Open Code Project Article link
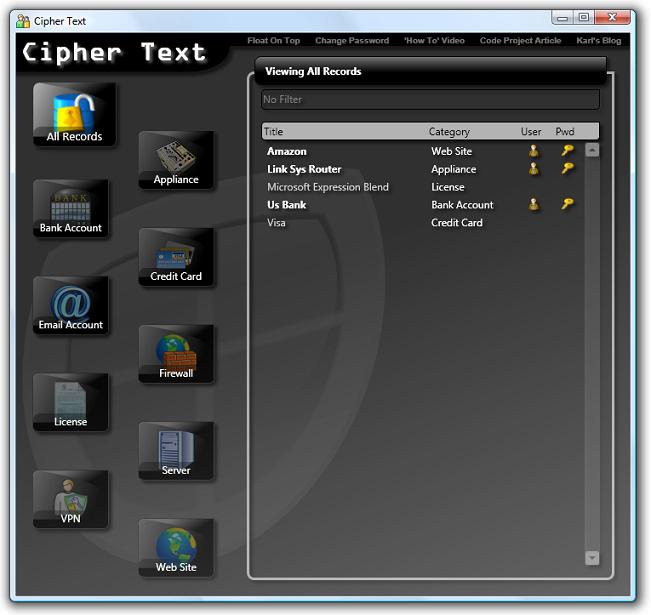 coord(520,40)
